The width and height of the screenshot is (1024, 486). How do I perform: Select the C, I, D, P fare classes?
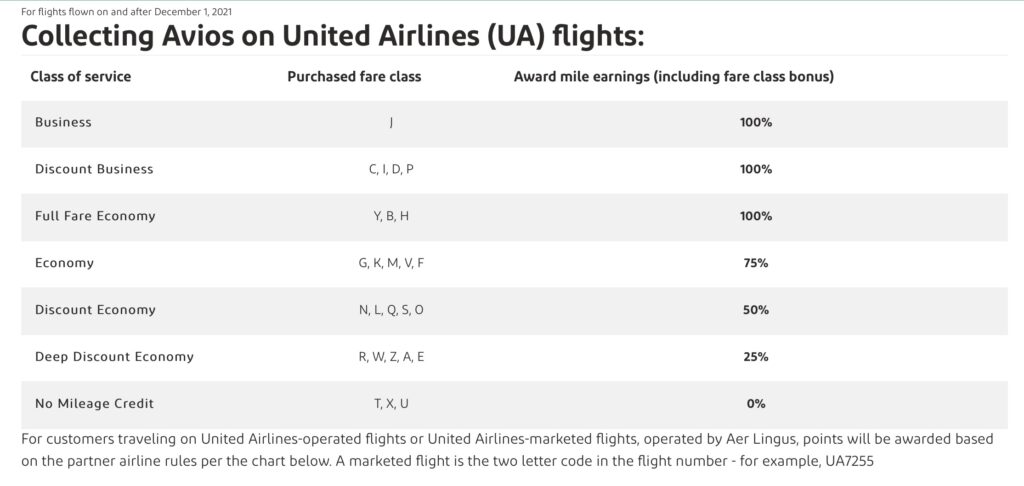(391, 169)
